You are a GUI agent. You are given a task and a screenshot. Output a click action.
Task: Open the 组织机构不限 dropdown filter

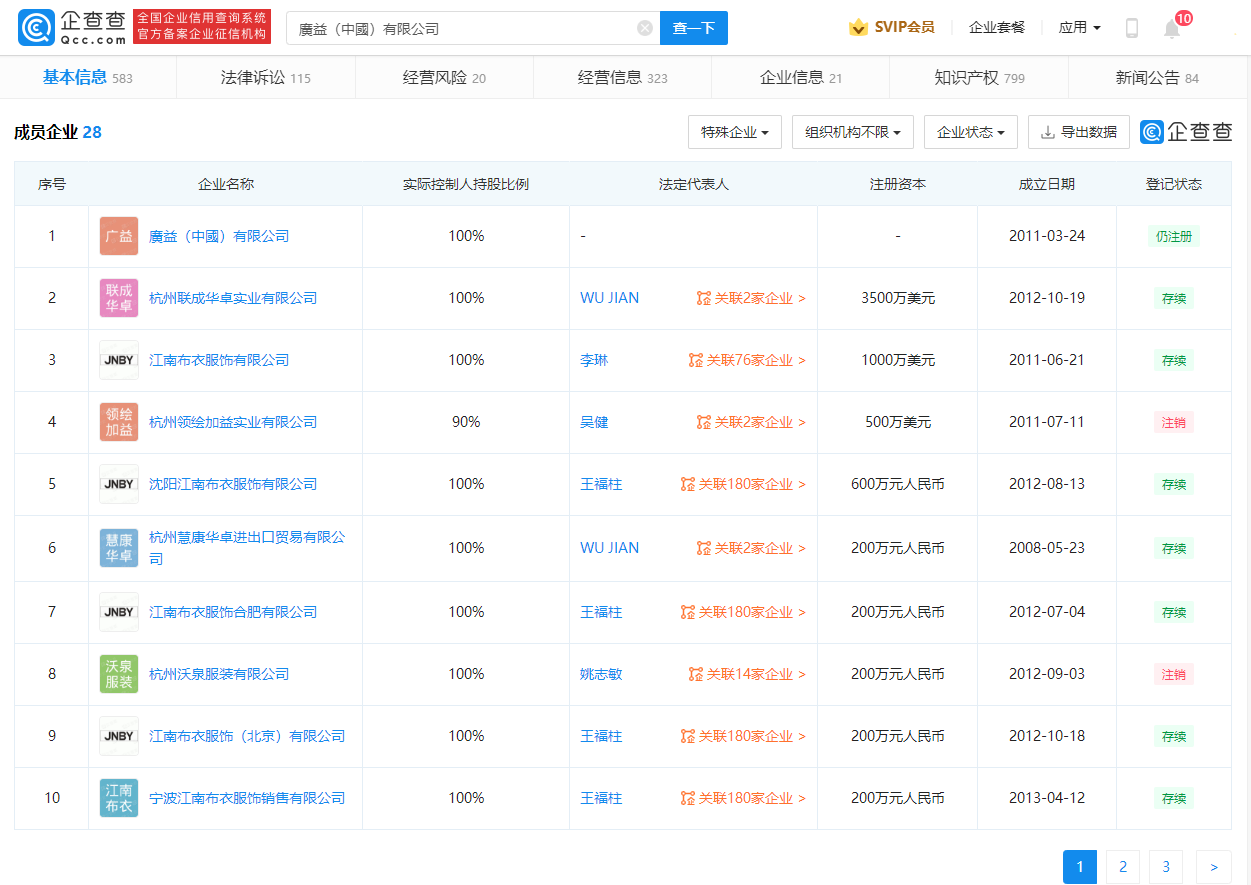coord(853,132)
